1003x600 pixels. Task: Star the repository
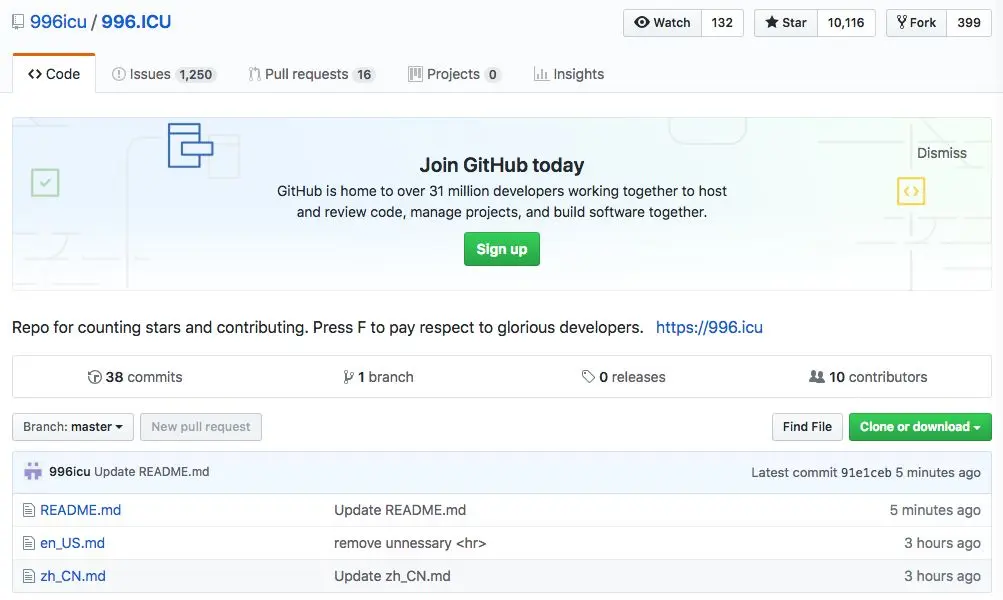pyautogui.click(x=786, y=23)
